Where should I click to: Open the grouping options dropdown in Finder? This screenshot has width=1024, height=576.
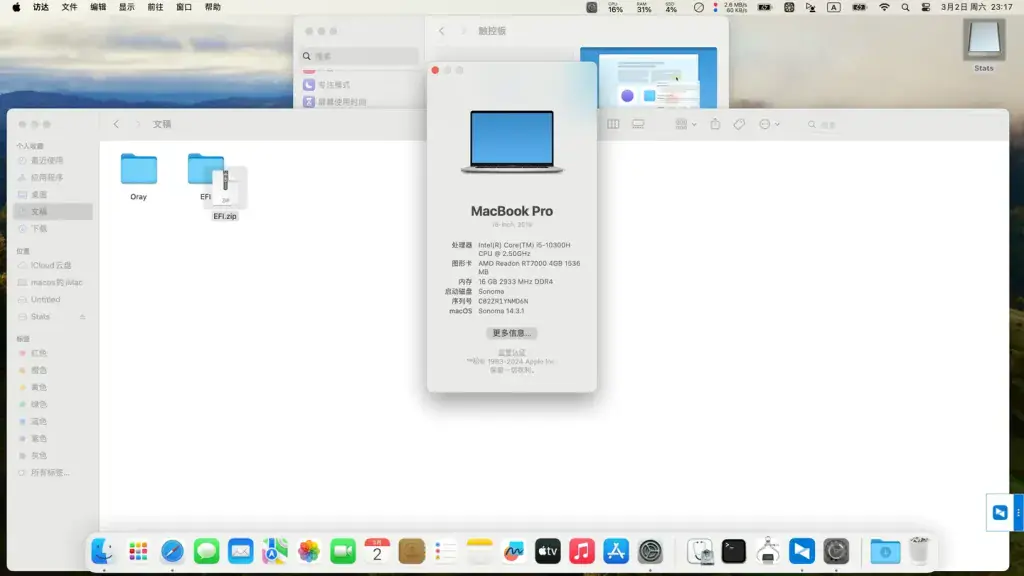686,124
